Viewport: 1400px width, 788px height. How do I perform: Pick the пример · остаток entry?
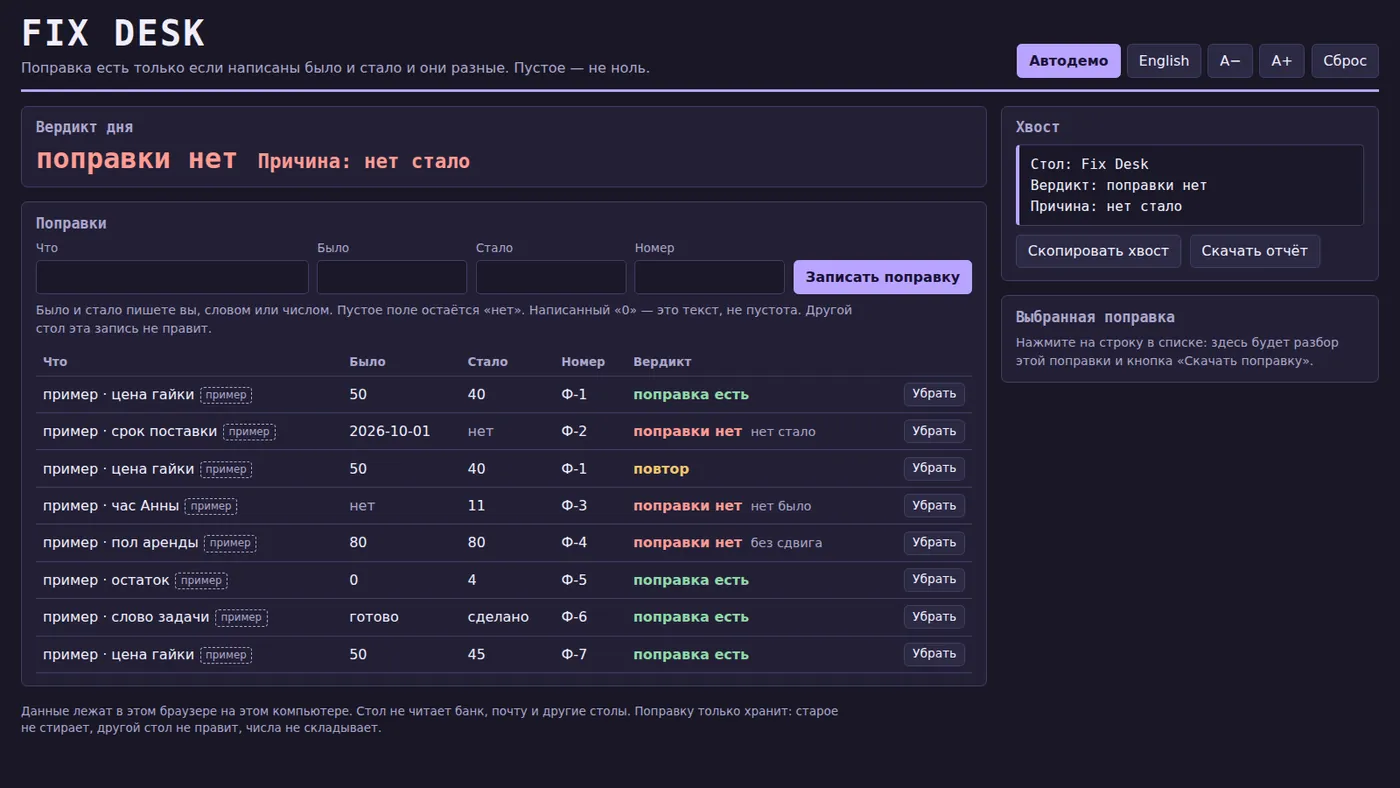pos(106,580)
